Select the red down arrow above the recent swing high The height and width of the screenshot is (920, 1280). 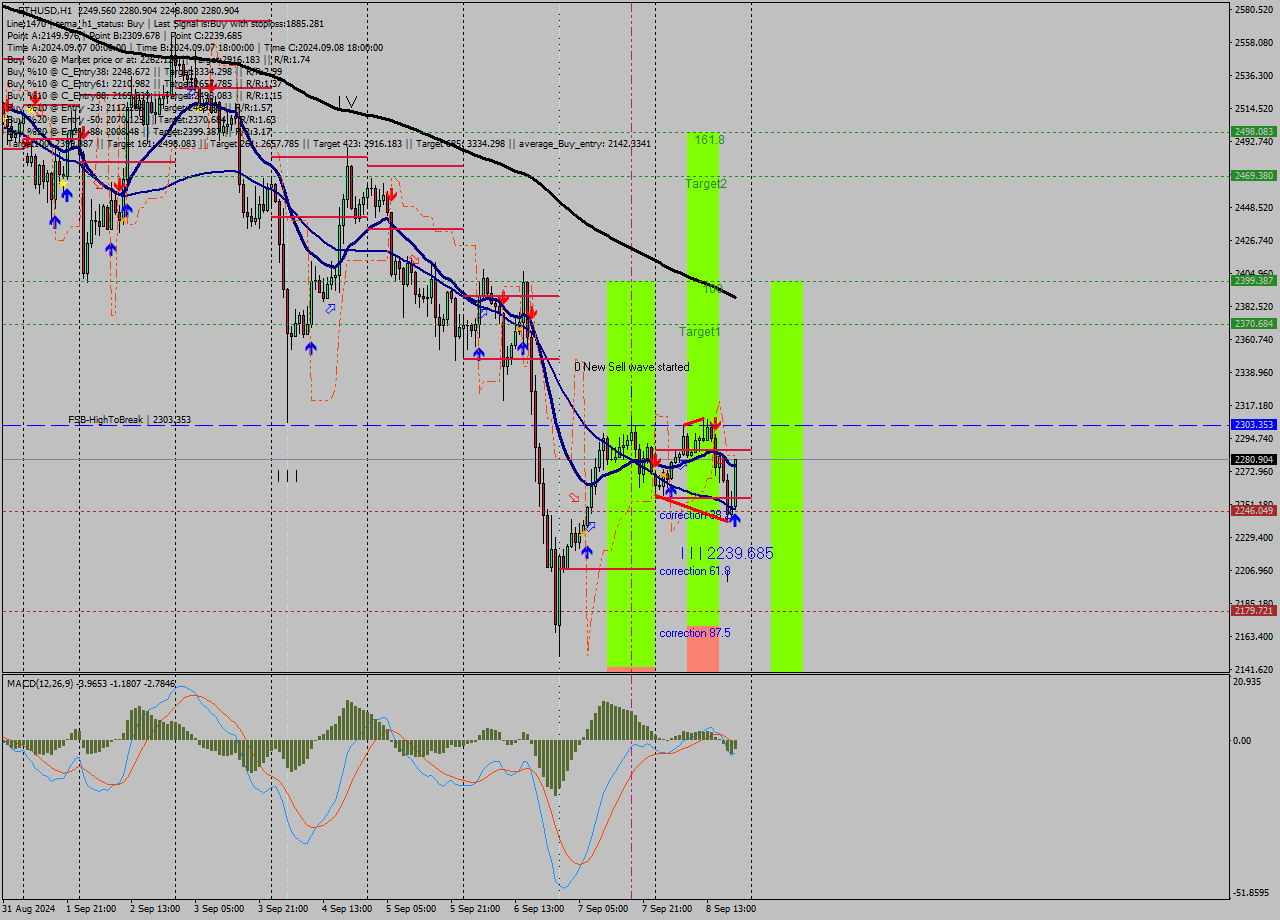[x=715, y=424]
